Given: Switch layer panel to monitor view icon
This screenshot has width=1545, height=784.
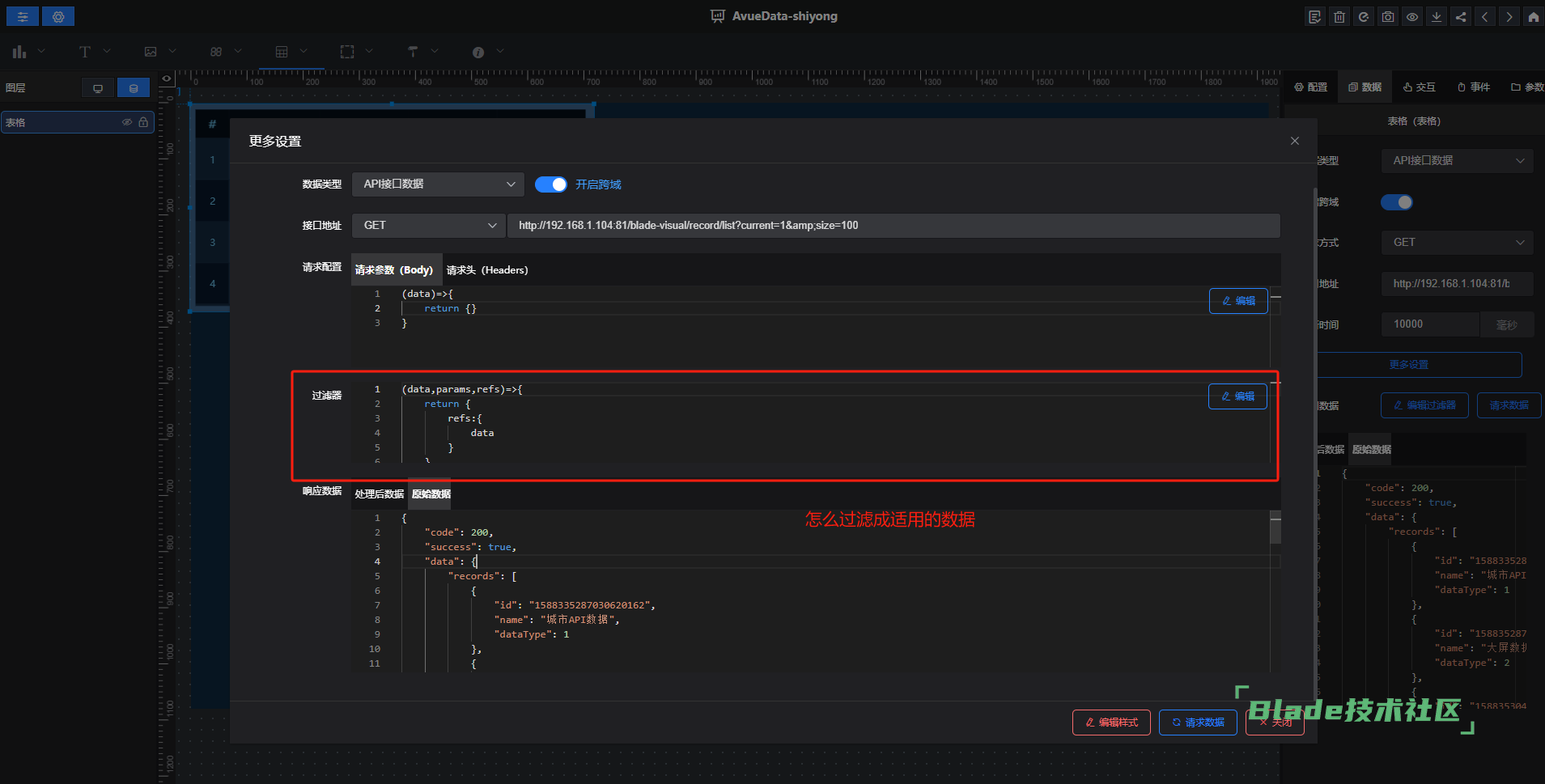Looking at the screenshot, I should [98, 88].
